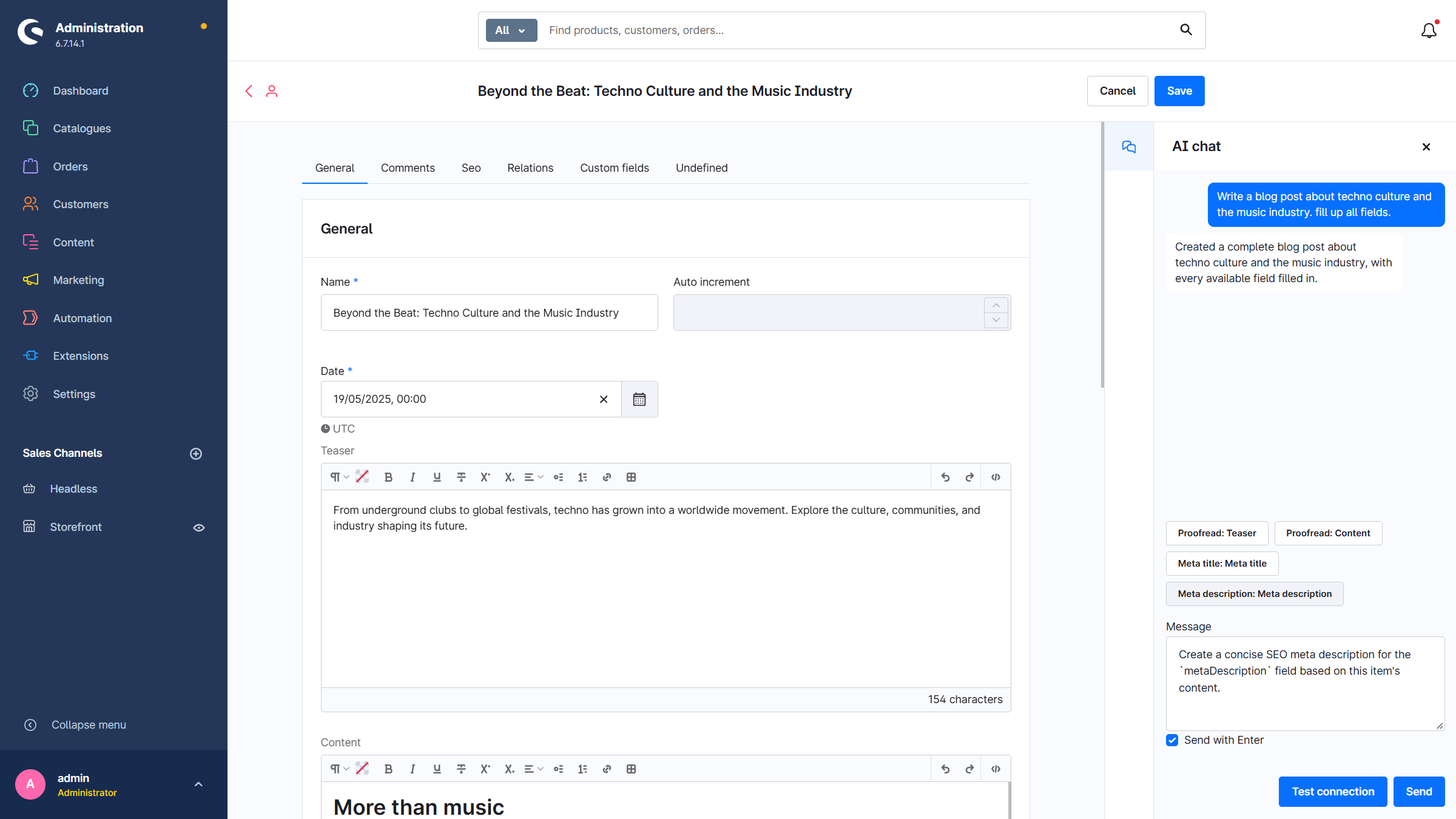Open the Custom fields tab
This screenshot has width=1456, height=819.
click(x=615, y=168)
